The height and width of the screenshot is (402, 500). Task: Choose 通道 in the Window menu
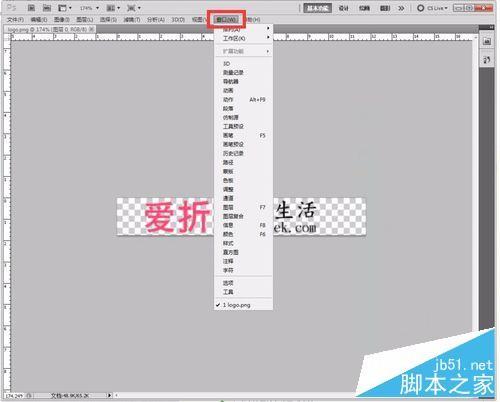(x=243, y=198)
